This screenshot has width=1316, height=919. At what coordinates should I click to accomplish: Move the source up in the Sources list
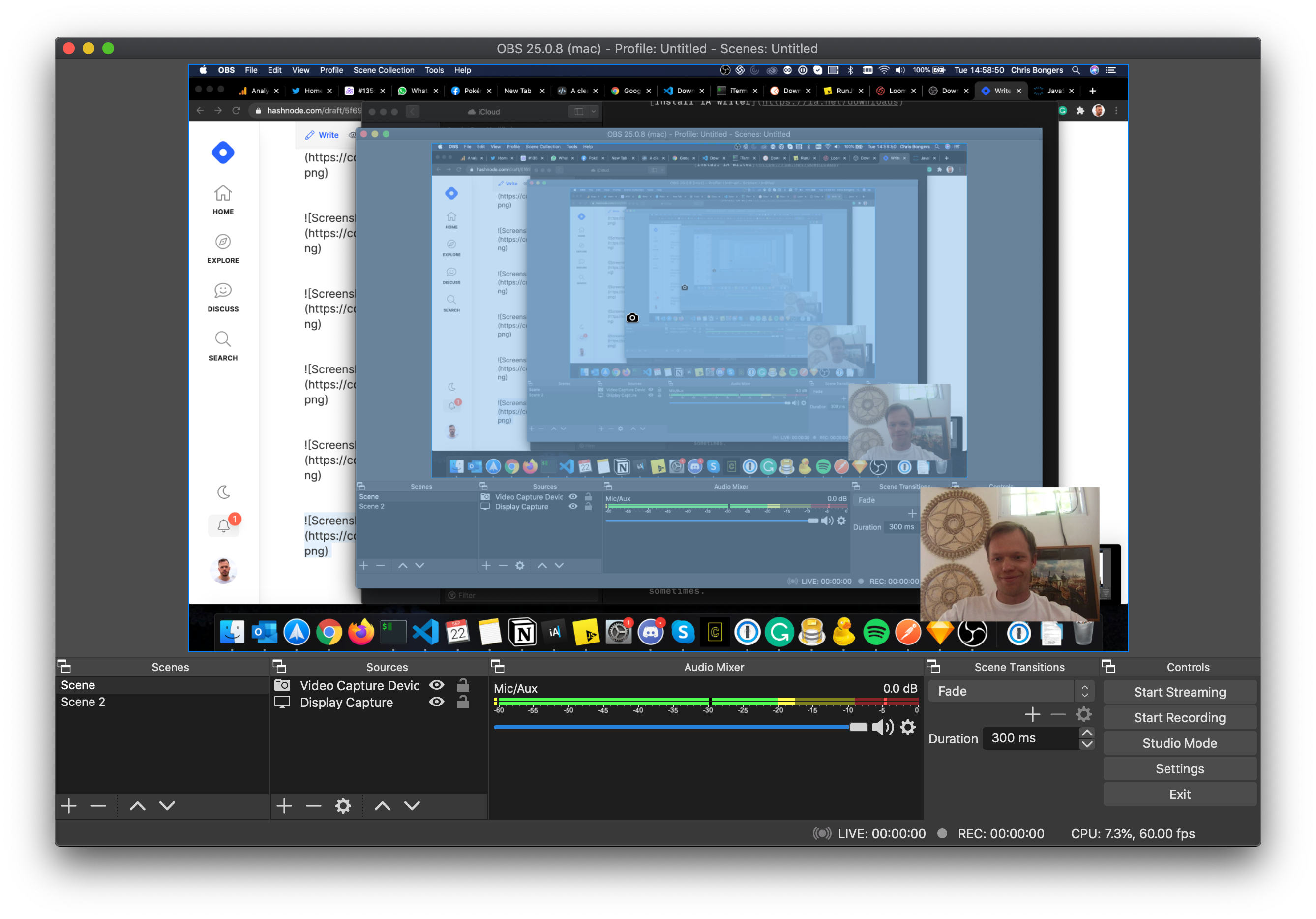[x=382, y=805]
